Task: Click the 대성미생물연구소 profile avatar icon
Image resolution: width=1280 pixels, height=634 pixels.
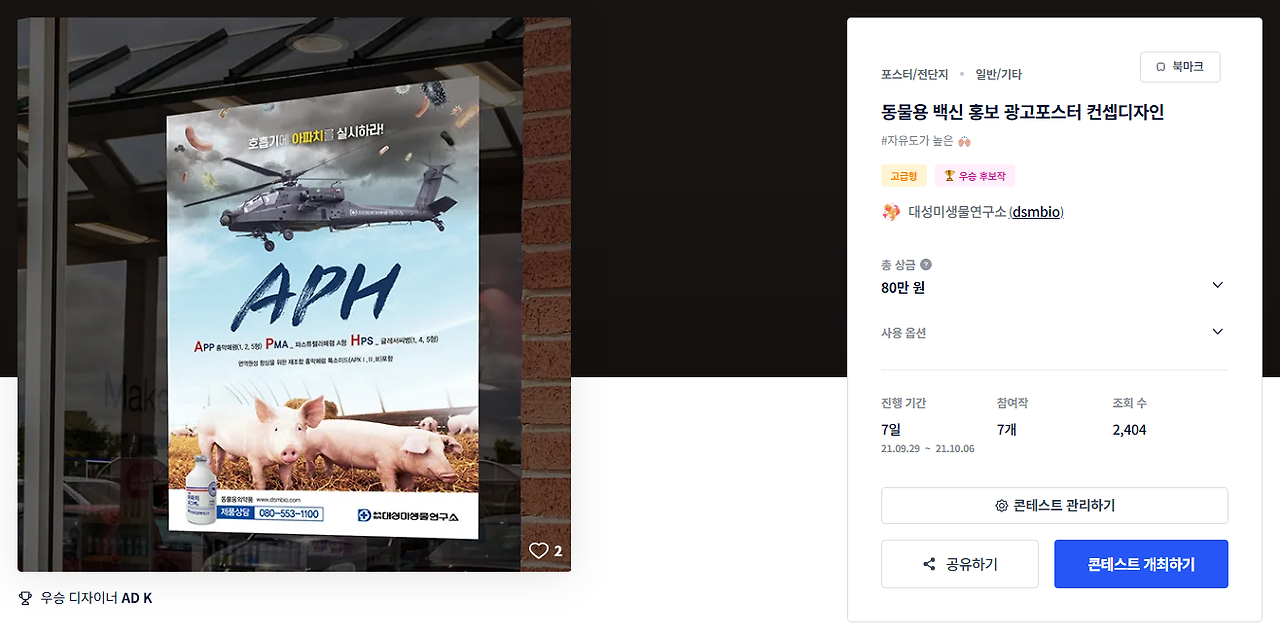Action: (890, 212)
